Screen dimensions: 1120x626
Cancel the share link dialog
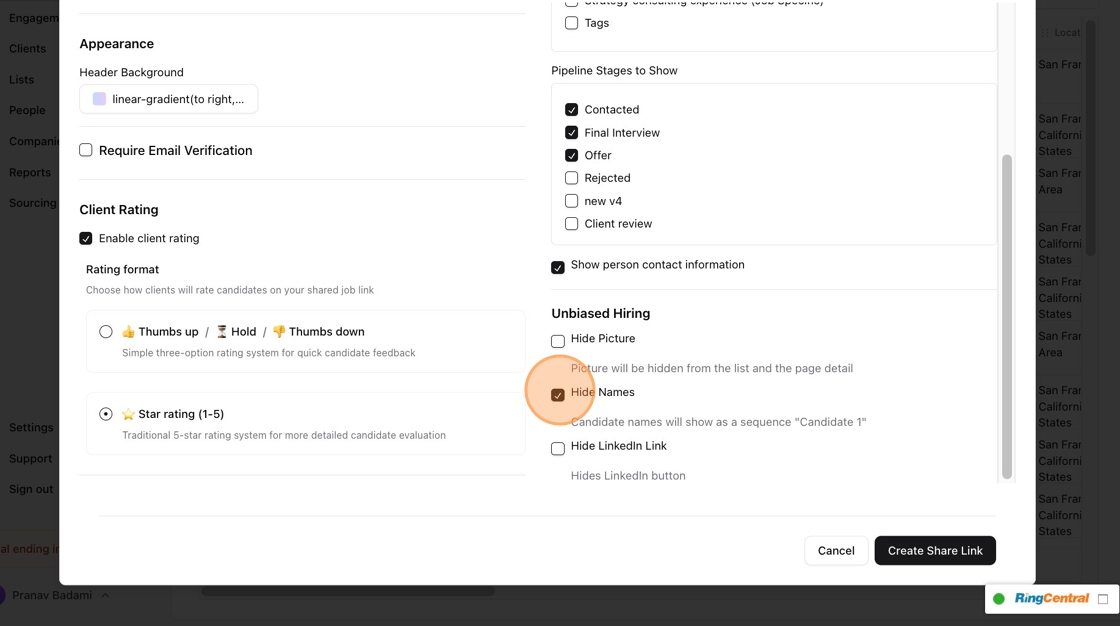pos(836,551)
